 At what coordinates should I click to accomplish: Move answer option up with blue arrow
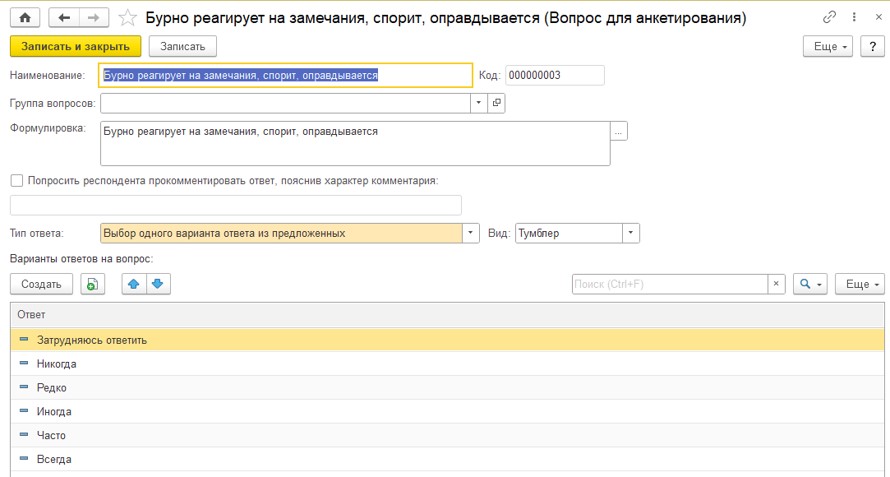(134, 284)
